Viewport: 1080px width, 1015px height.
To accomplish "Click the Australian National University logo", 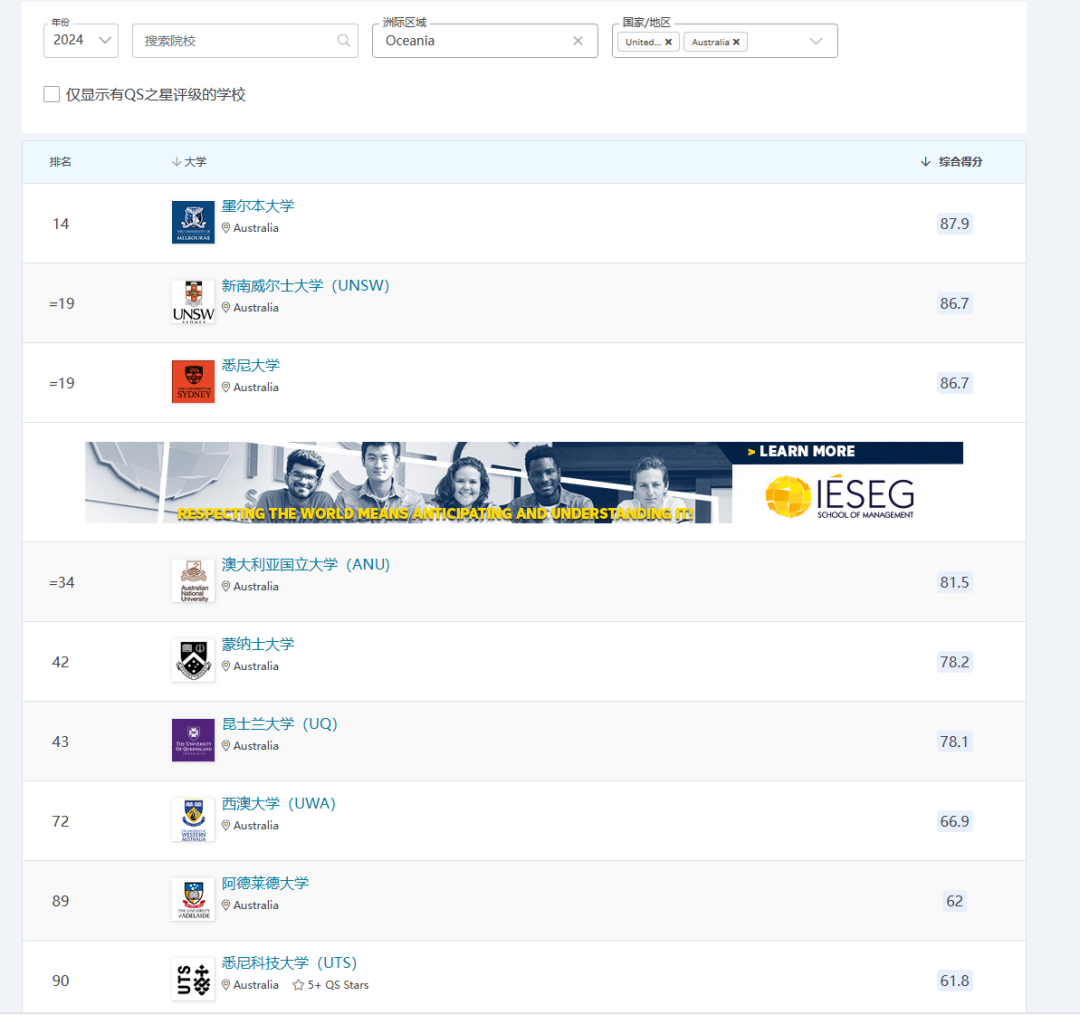I will (193, 581).
